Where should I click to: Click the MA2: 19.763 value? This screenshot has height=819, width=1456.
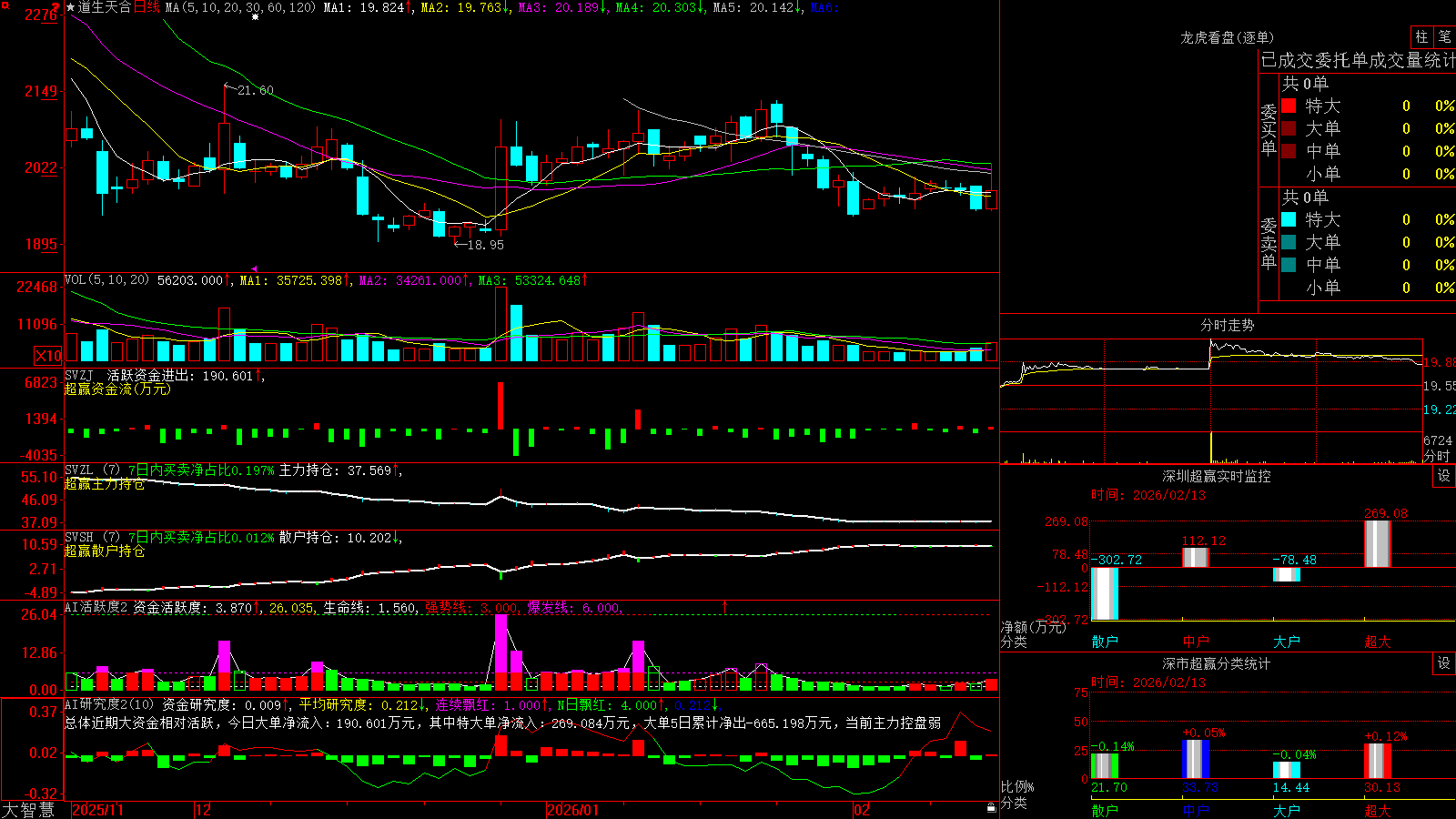click(460, 7)
